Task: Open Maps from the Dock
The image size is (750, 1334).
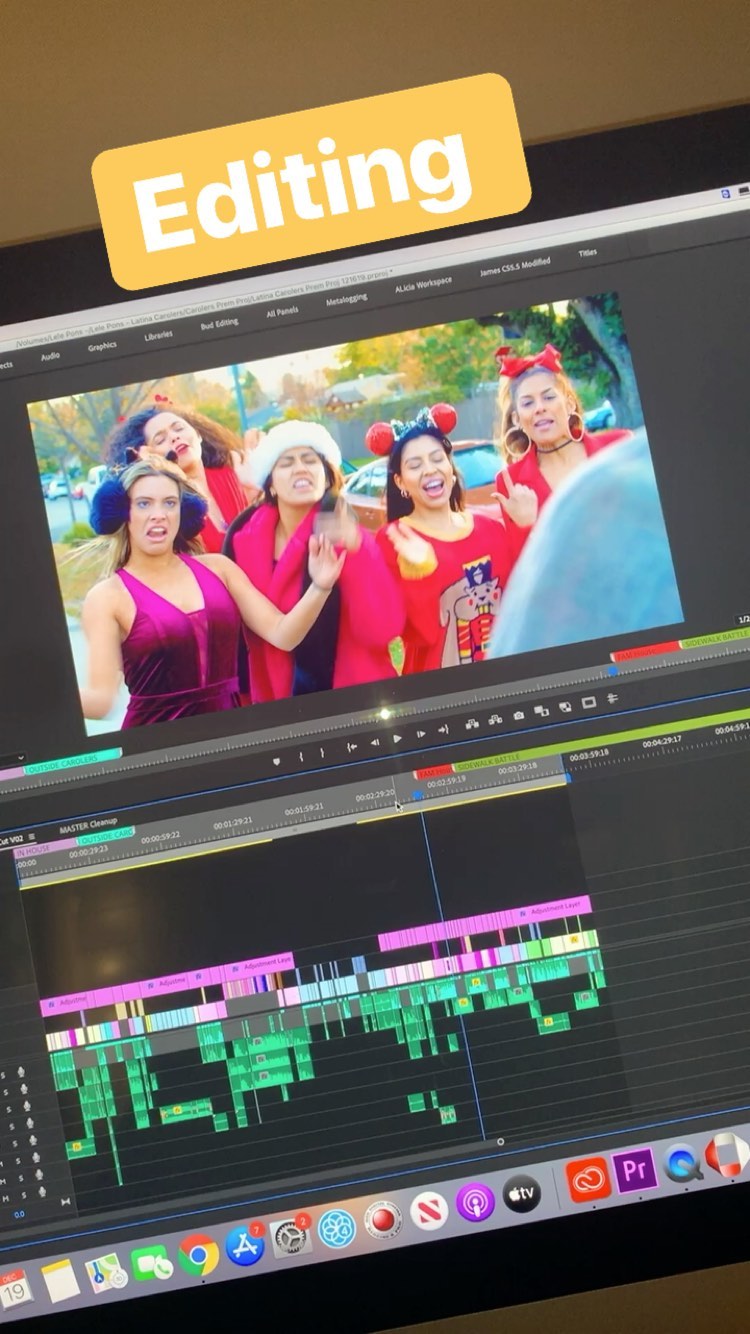Action: click(106, 1273)
